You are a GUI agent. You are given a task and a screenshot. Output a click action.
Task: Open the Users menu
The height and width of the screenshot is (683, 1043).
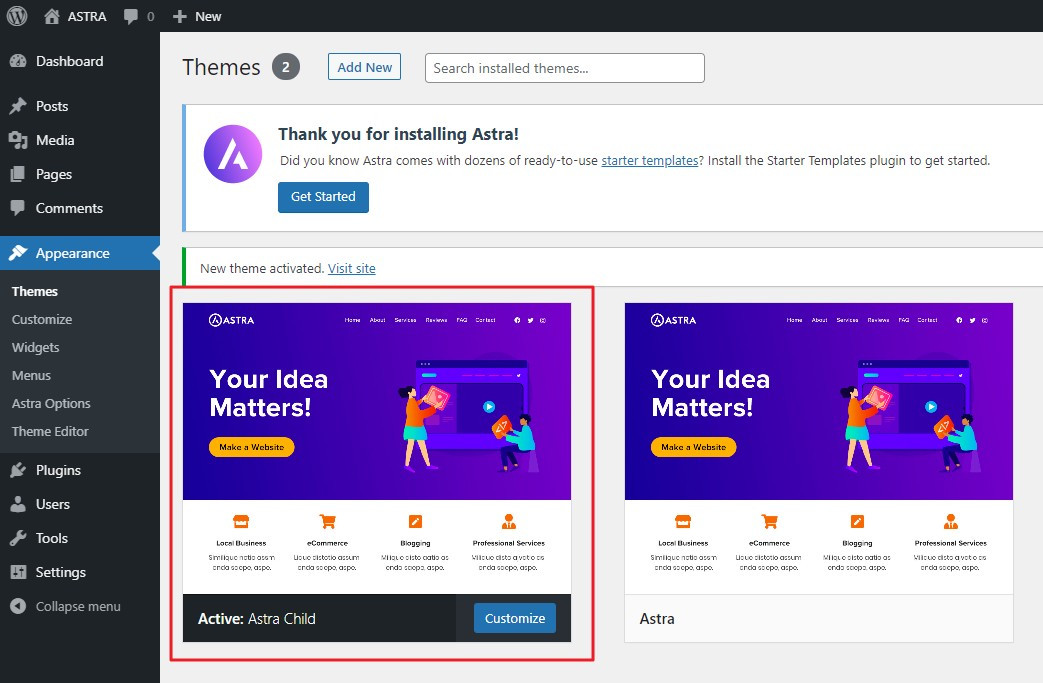pos(80,504)
